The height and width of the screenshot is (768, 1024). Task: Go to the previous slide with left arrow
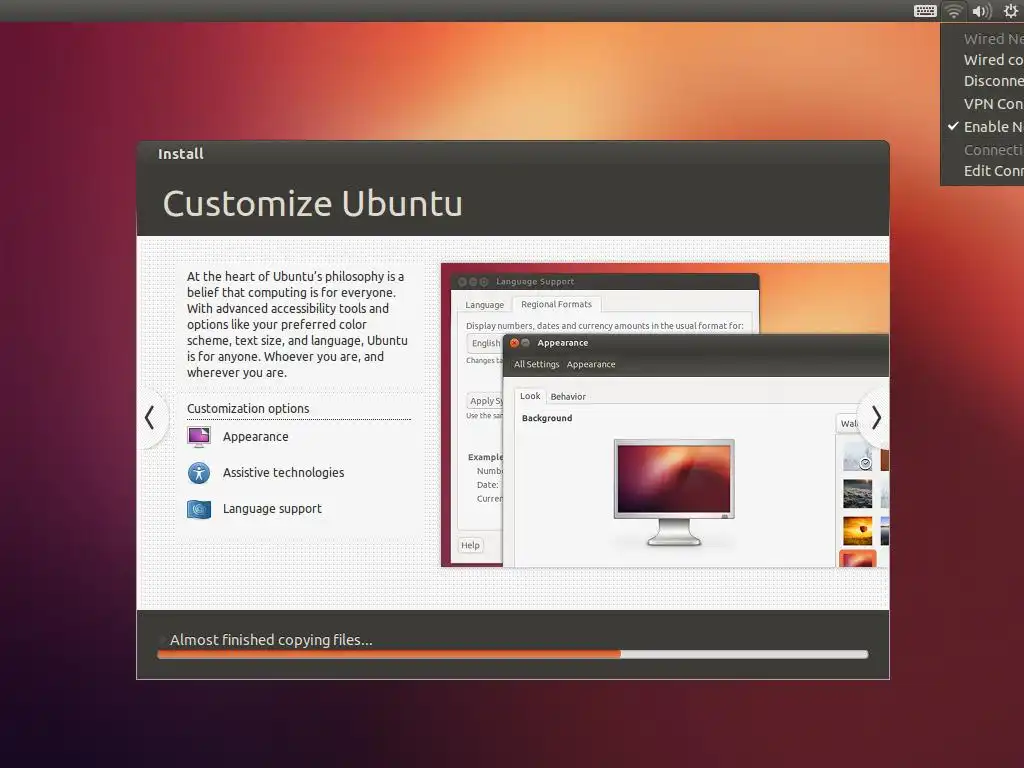(150, 418)
